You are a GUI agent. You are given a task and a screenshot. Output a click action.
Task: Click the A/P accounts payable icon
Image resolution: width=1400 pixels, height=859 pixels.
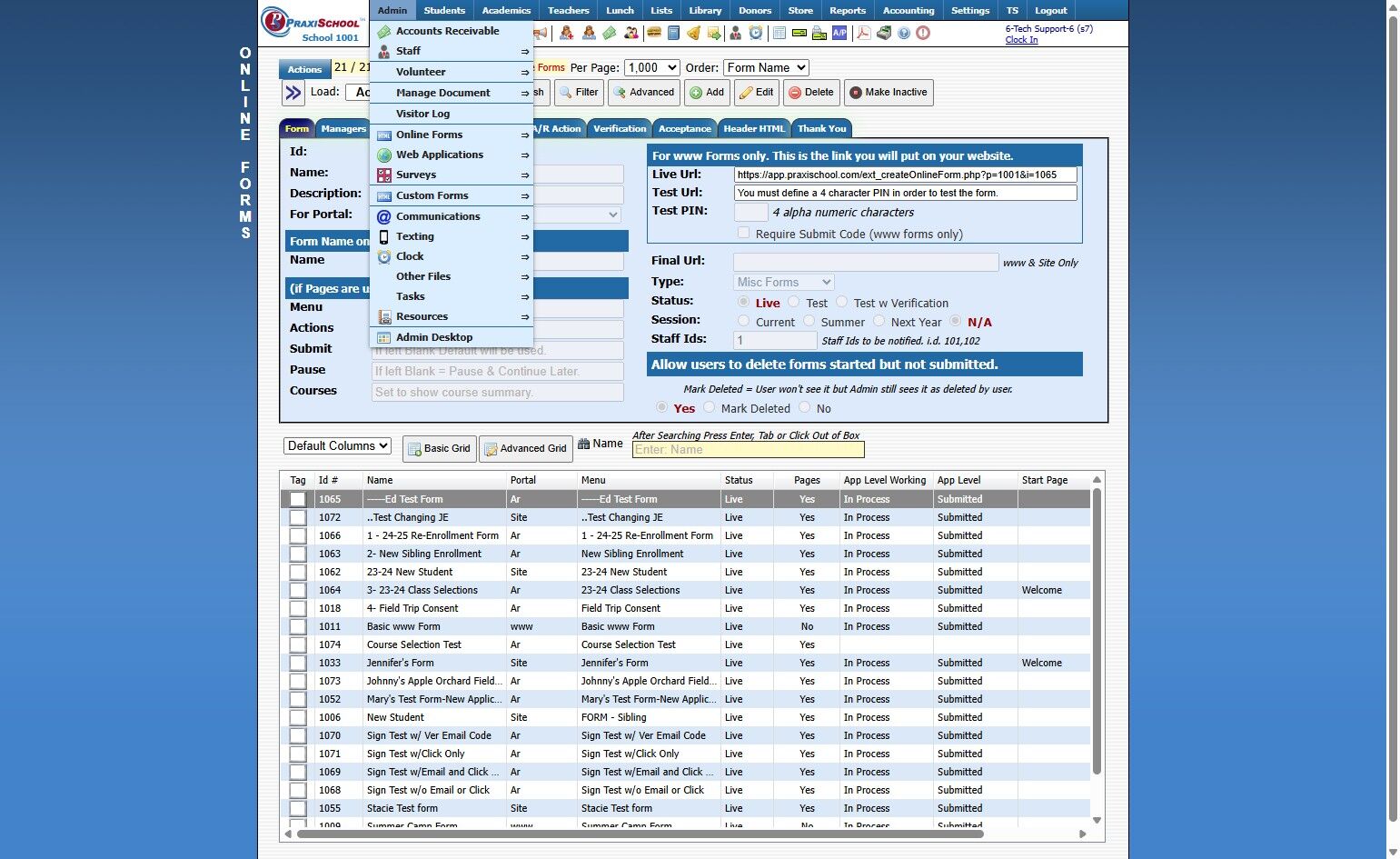click(x=839, y=33)
